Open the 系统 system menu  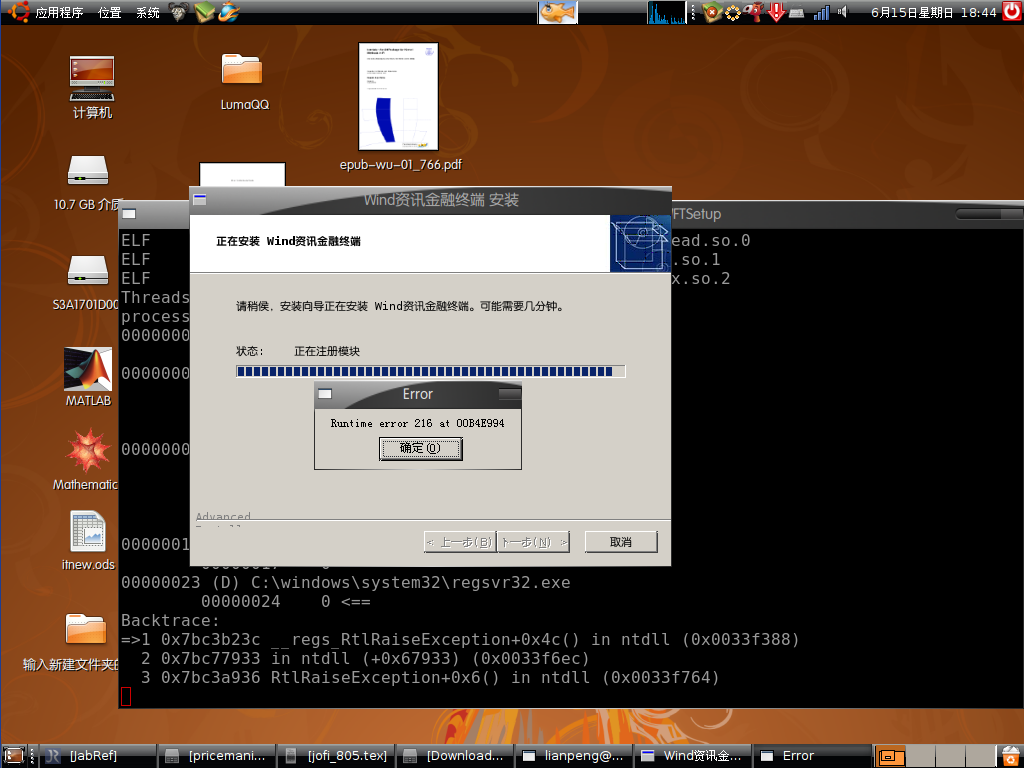coord(148,12)
